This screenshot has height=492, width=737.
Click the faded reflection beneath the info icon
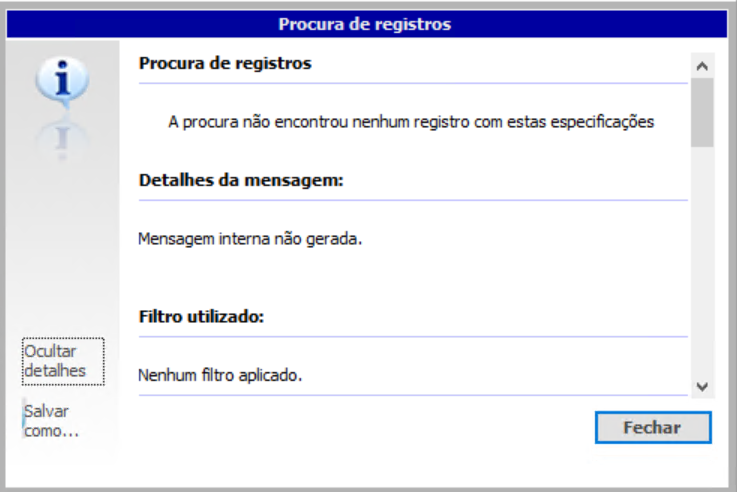tap(61, 138)
